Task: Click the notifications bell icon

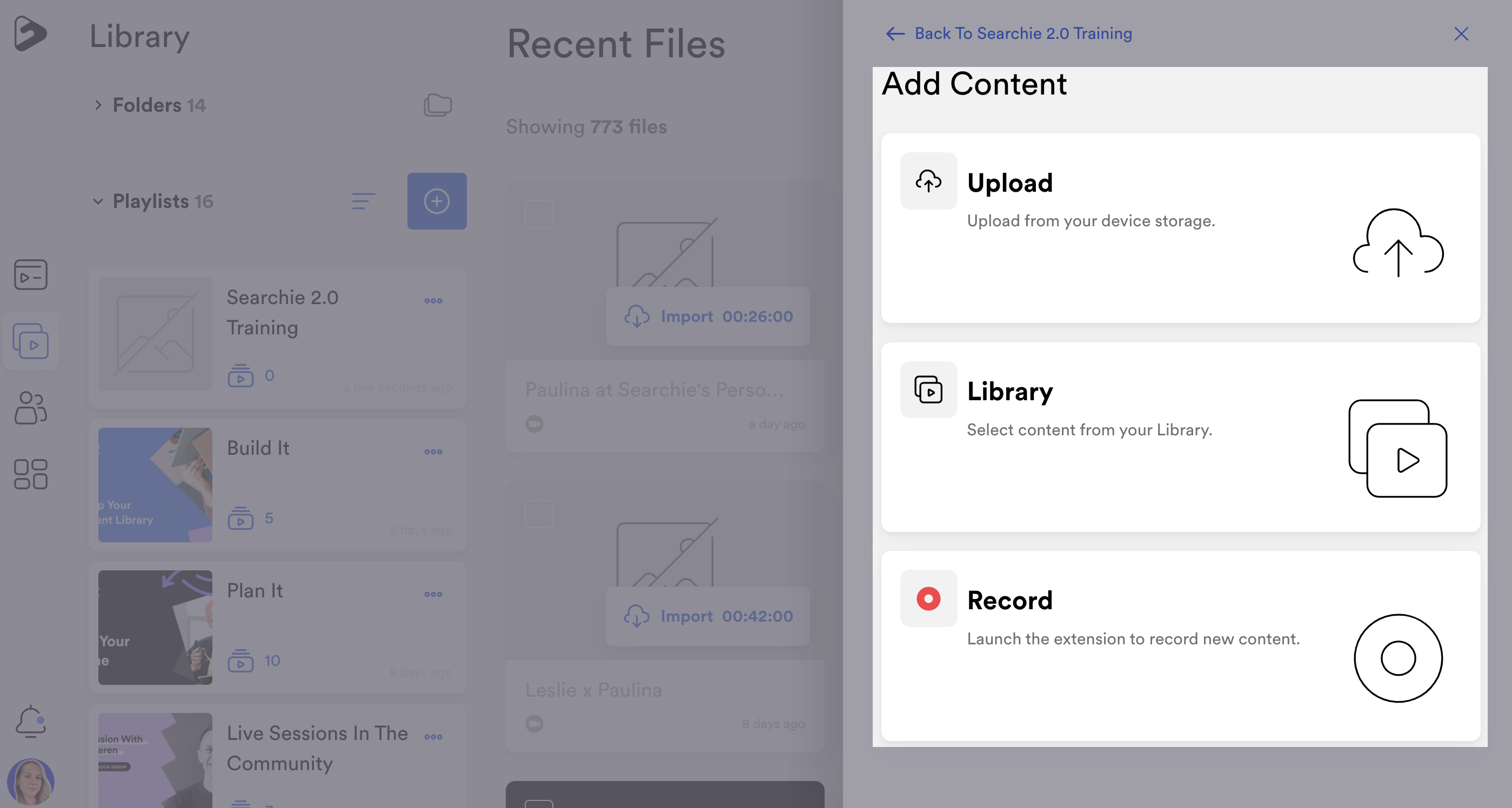Action: tap(30, 721)
